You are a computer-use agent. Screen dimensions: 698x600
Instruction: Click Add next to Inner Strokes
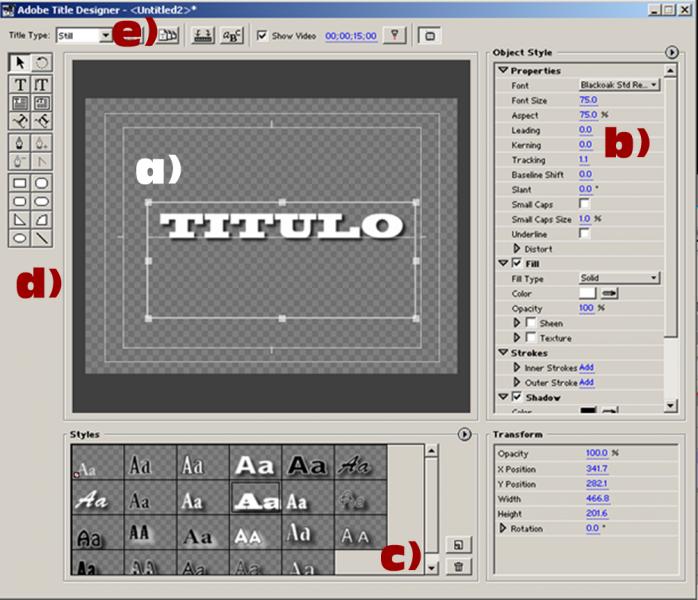click(x=586, y=368)
